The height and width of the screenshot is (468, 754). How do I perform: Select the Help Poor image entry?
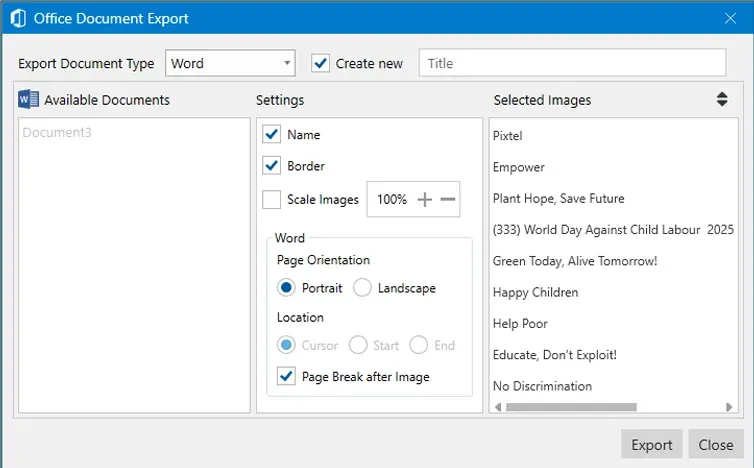520,323
